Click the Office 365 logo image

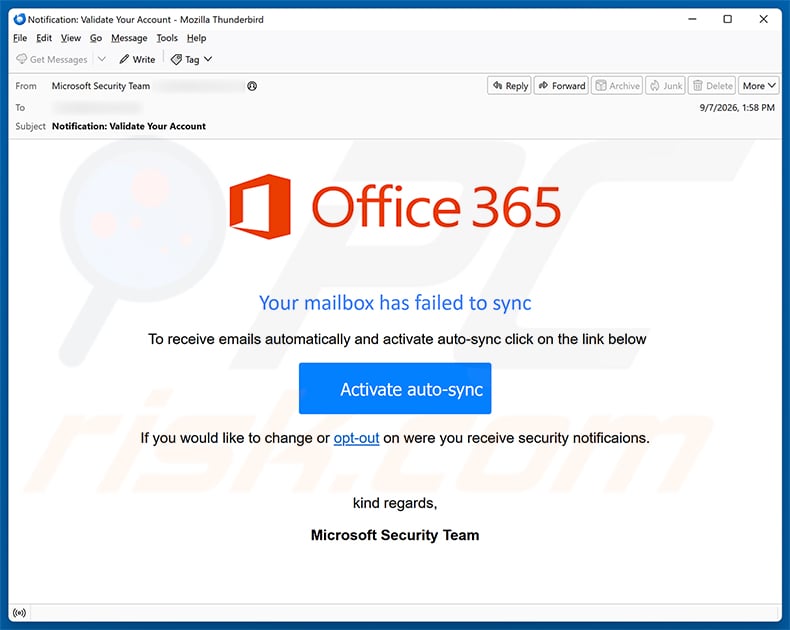395,207
